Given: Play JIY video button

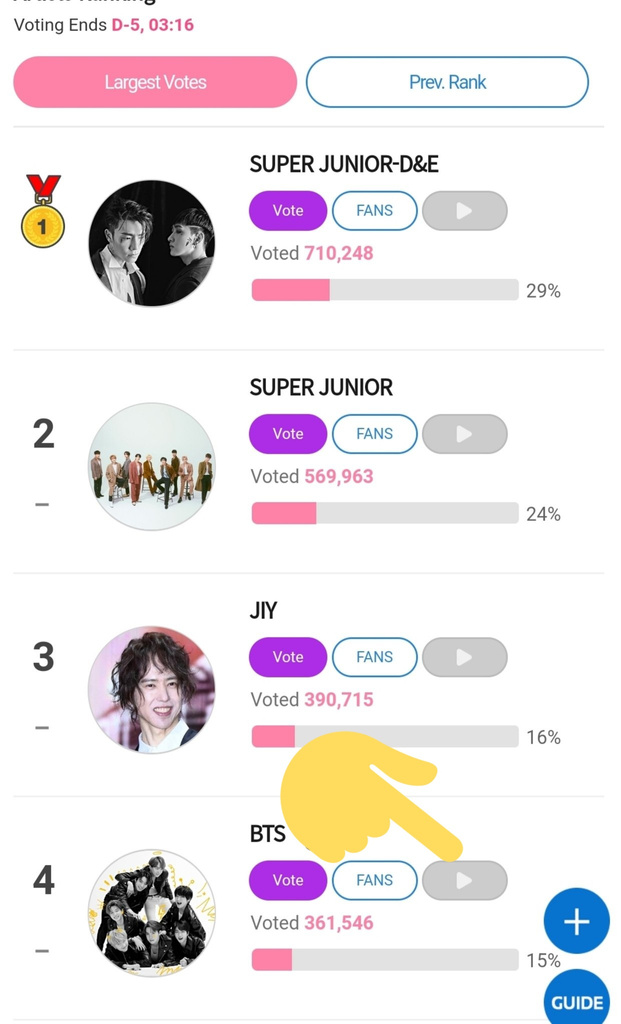Looking at the screenshot, I should (x=464, y=657).
